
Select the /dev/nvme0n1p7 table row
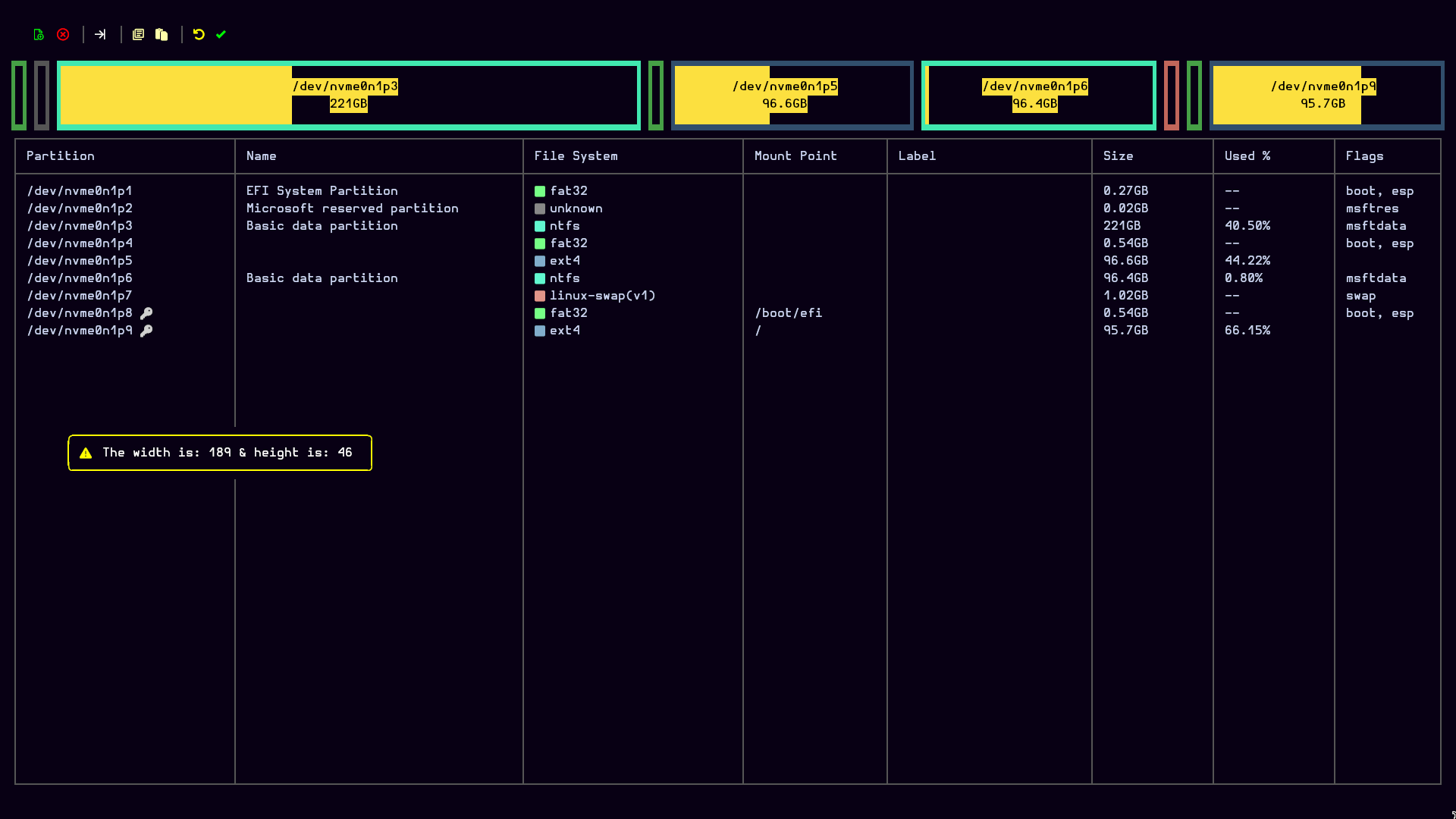[x=80, y=296]
